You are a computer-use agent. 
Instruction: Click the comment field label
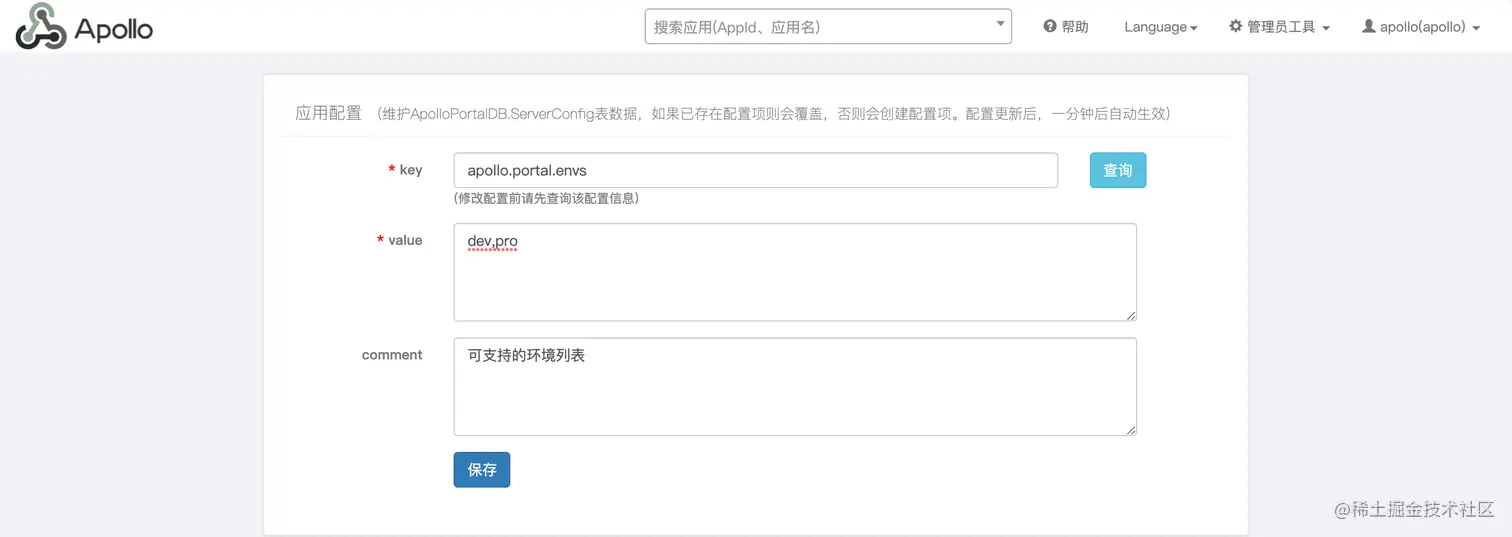coord(392,355)
